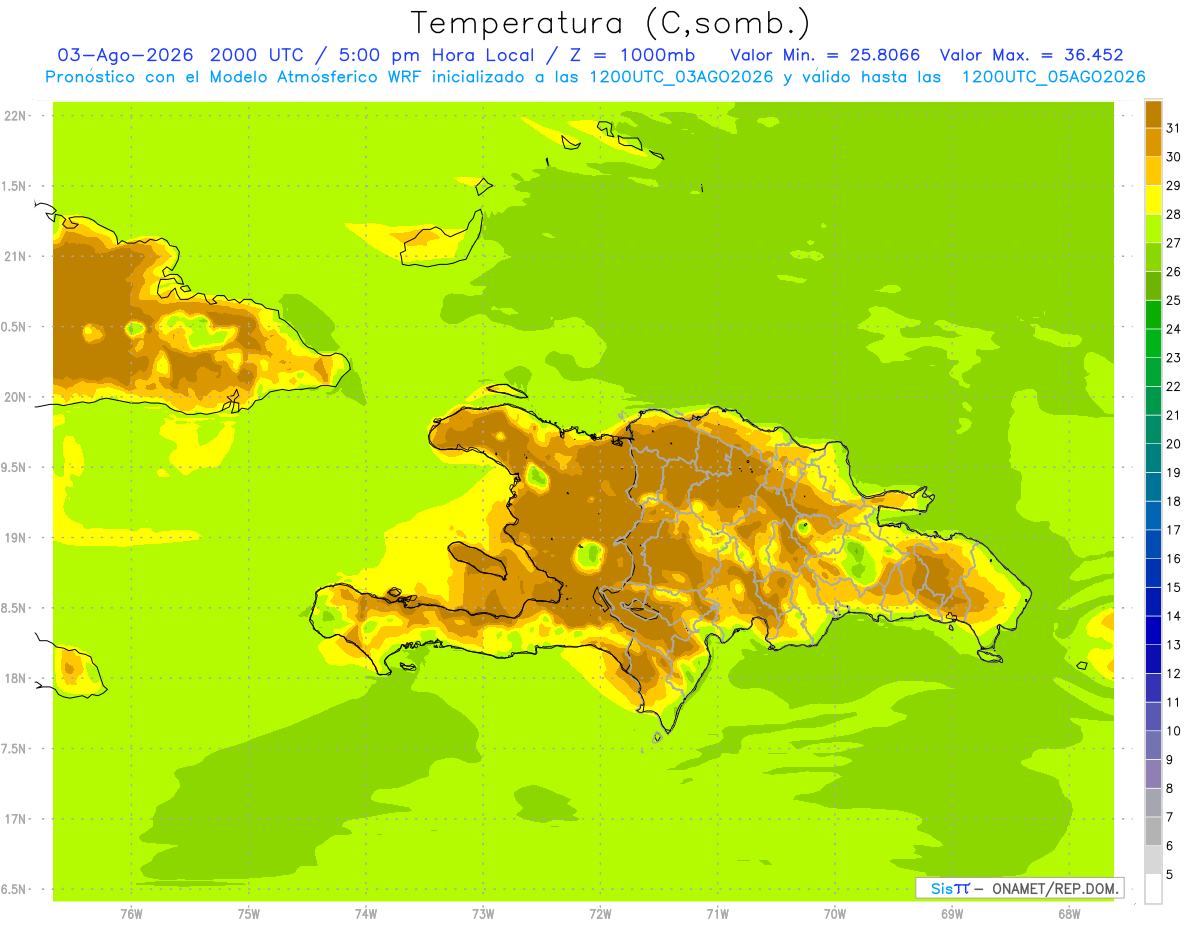The height and width of the screenshot is (927, 1200).
Task: Click 'Valor Max. = 36.452' value
Action: pos(1031,55)
